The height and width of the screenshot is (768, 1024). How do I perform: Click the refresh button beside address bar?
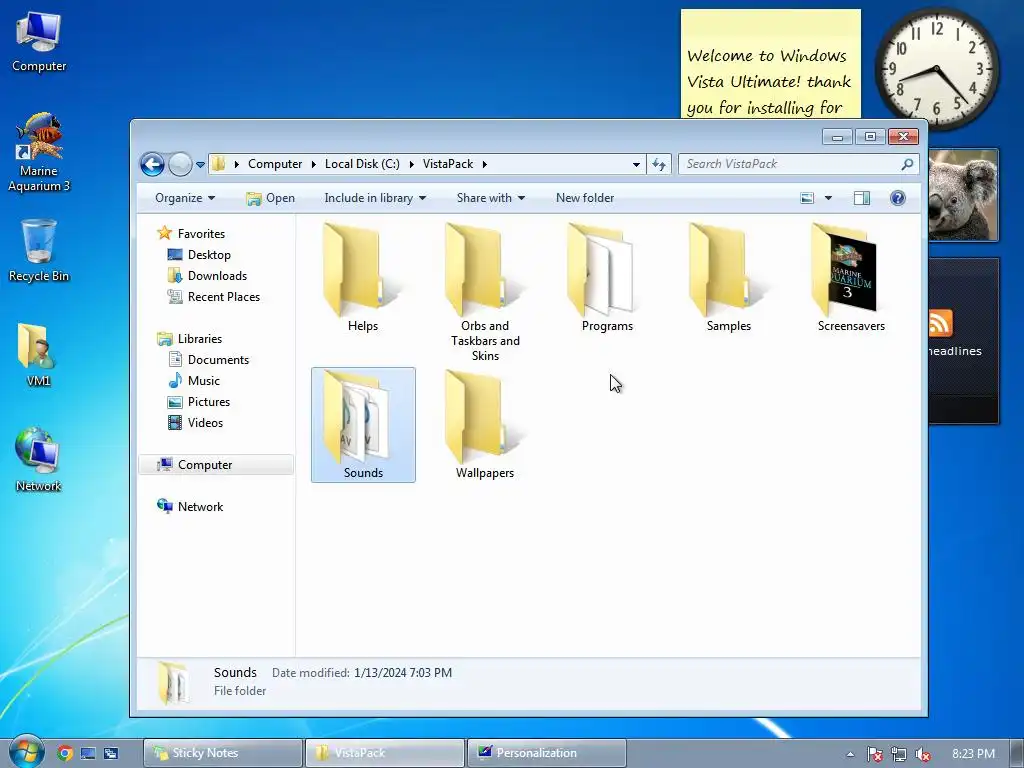(658, 165)
